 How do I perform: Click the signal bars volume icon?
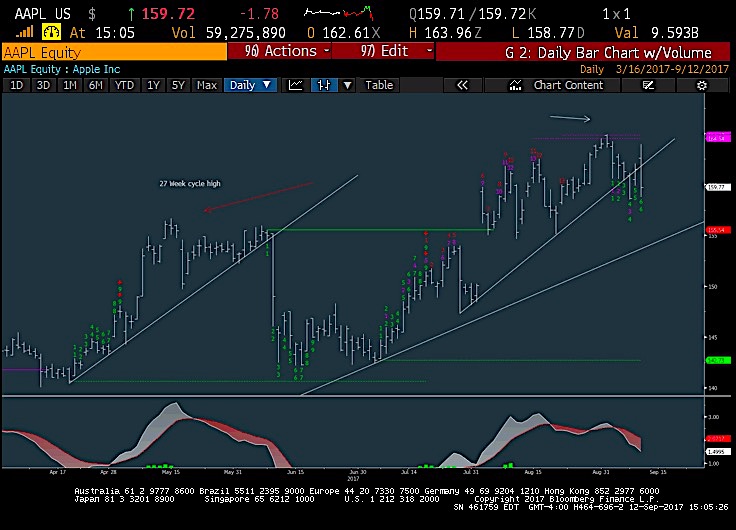[x=24, y=32]
